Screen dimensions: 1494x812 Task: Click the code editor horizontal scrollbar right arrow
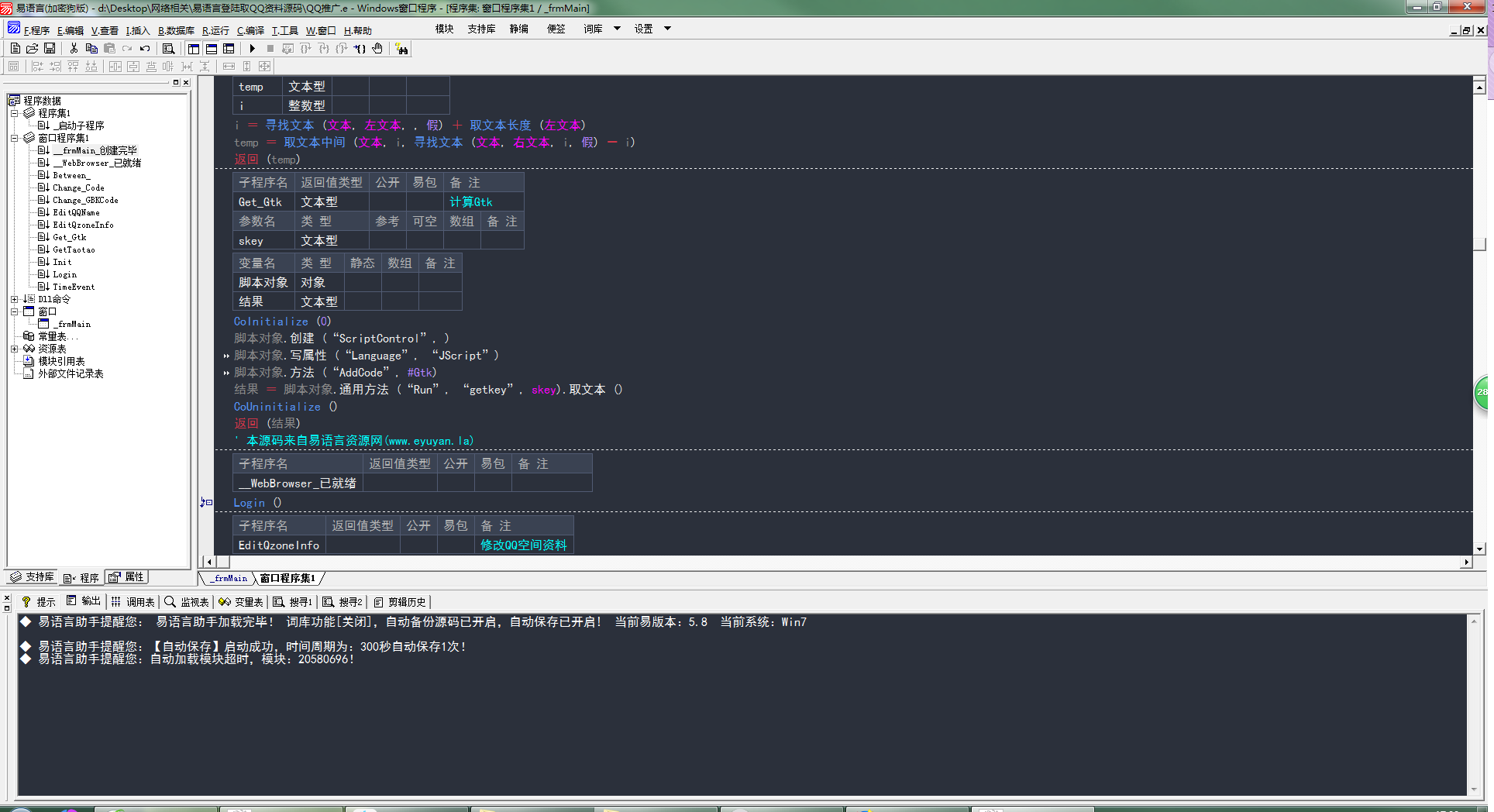tap(1466, 562)
